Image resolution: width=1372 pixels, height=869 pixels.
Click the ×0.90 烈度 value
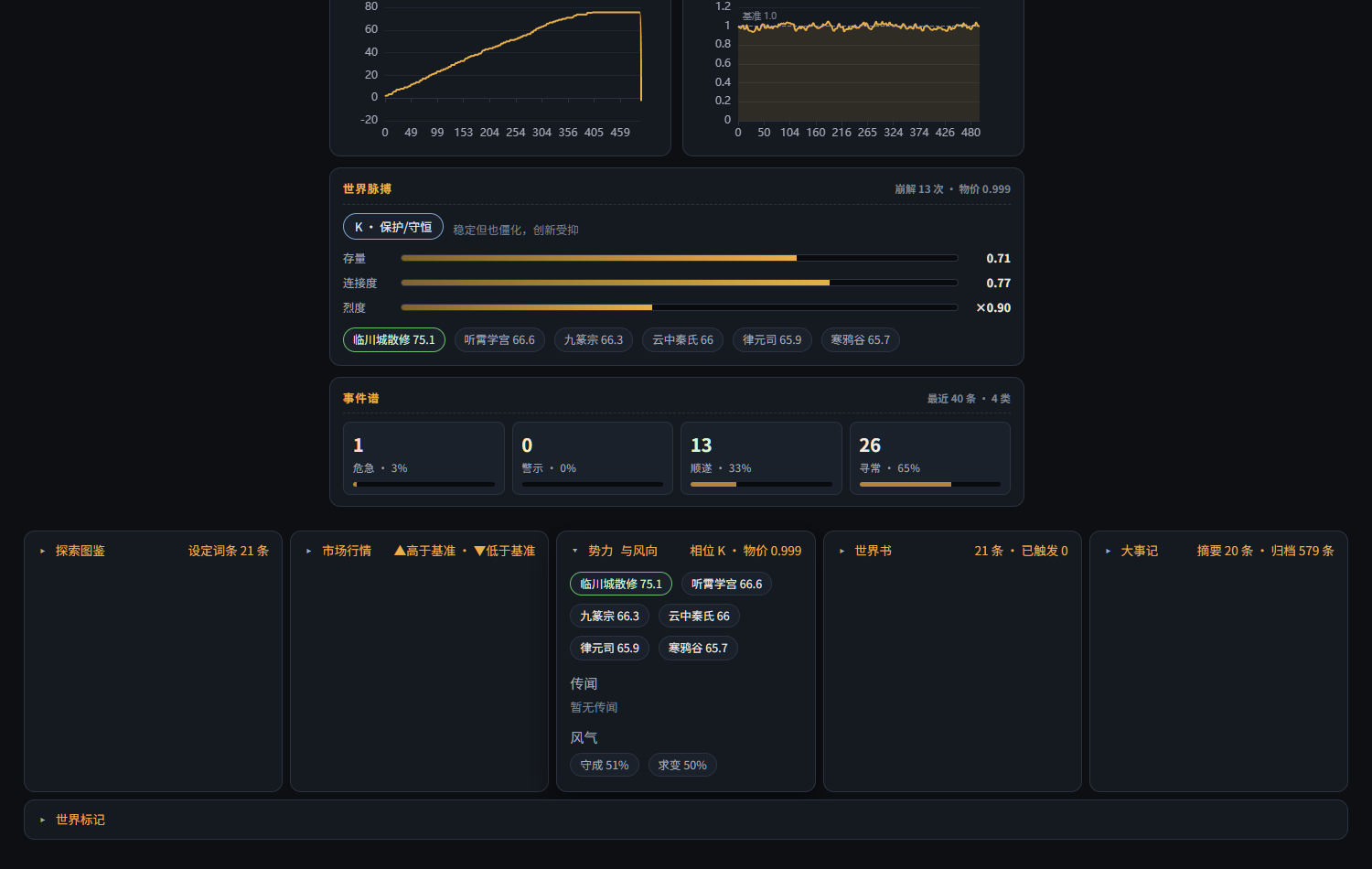(x=993, y=307)
